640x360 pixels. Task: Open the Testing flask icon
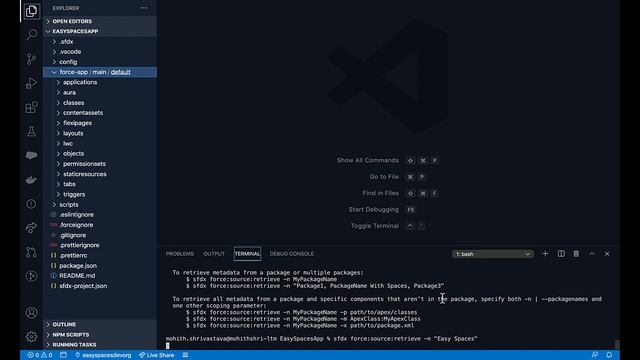31,131
